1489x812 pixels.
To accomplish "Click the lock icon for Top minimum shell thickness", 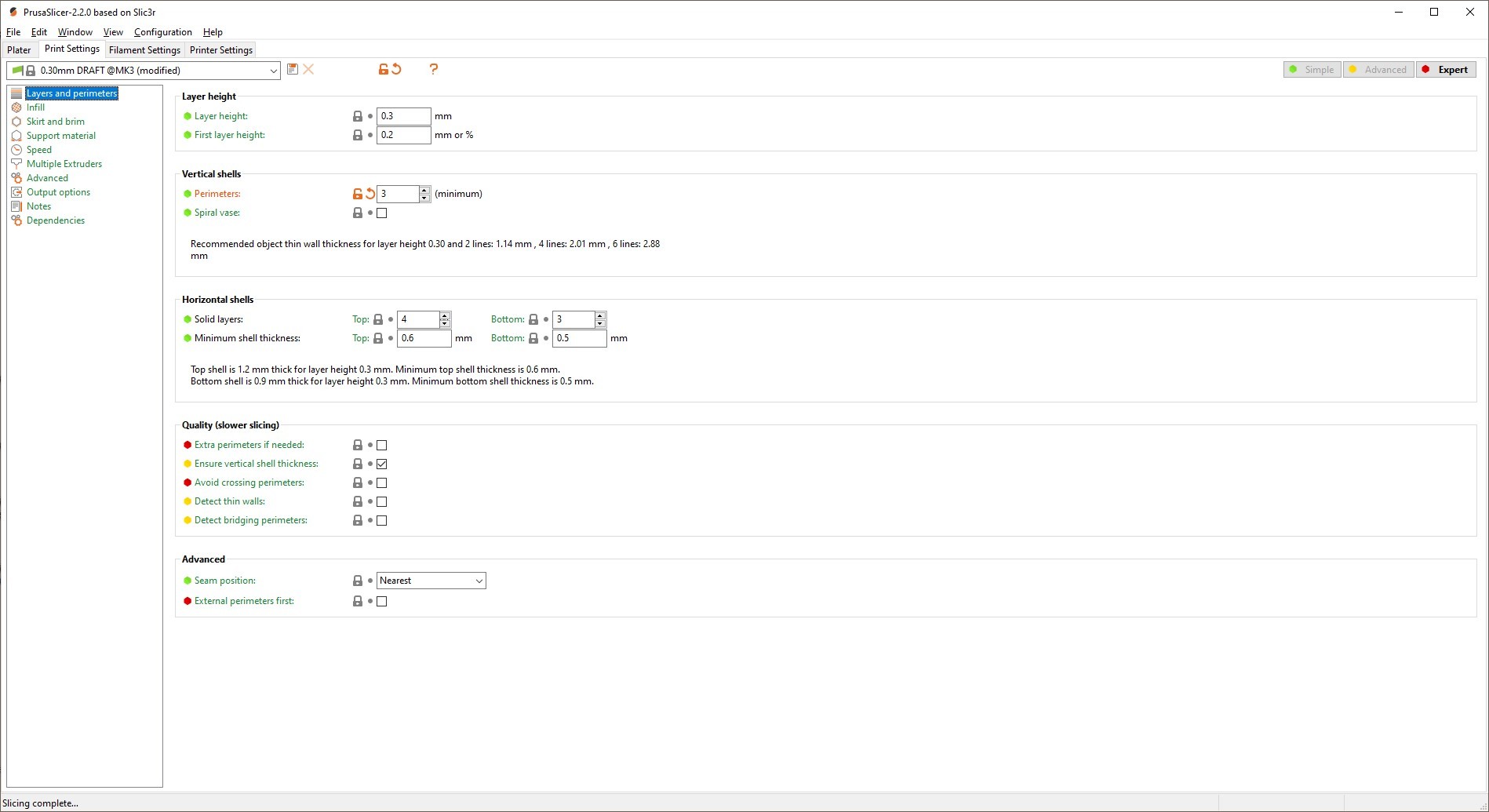I will click(x=378, y=338).
